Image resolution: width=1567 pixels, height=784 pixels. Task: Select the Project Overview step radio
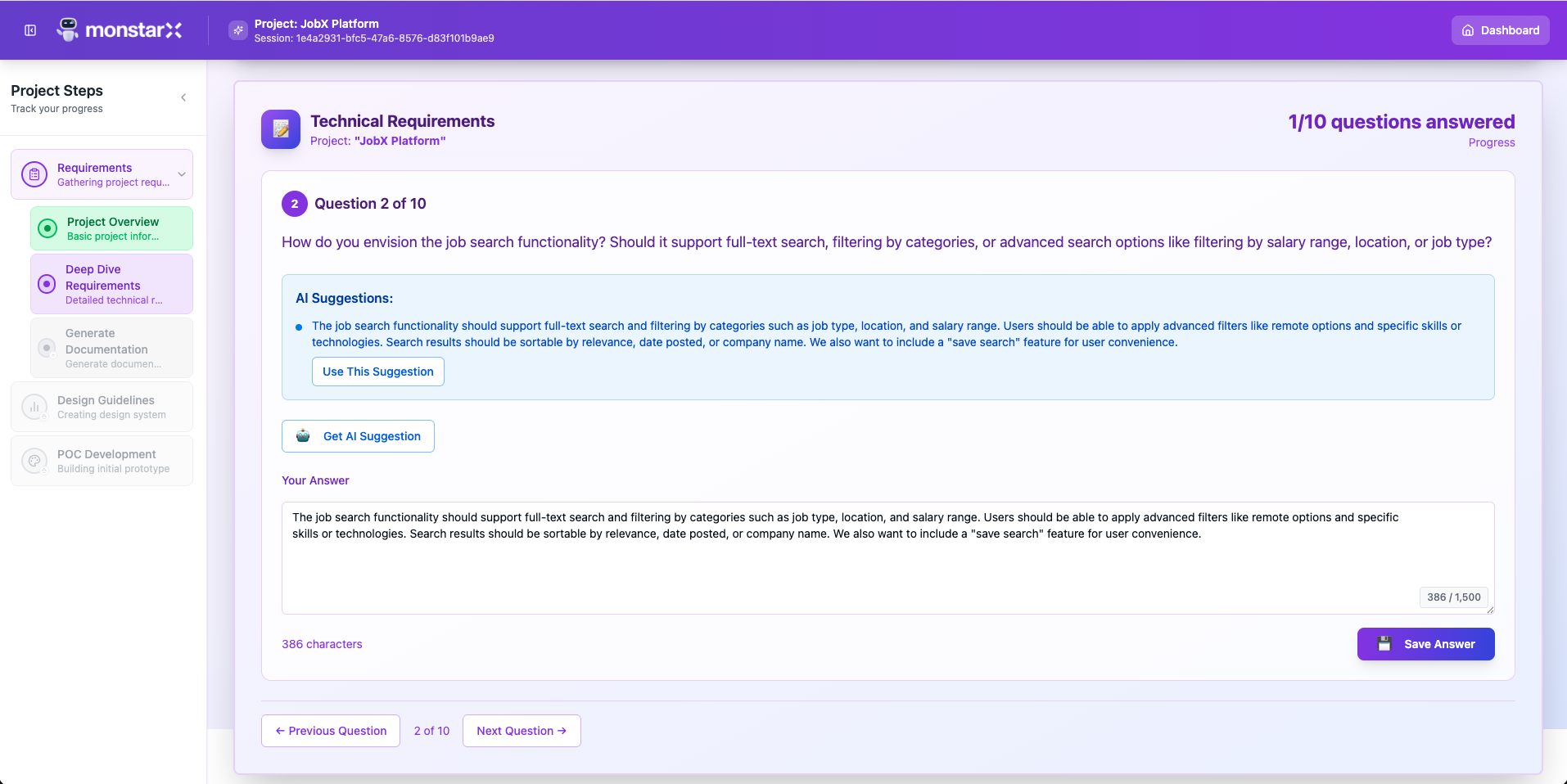[x=47, y=228]
